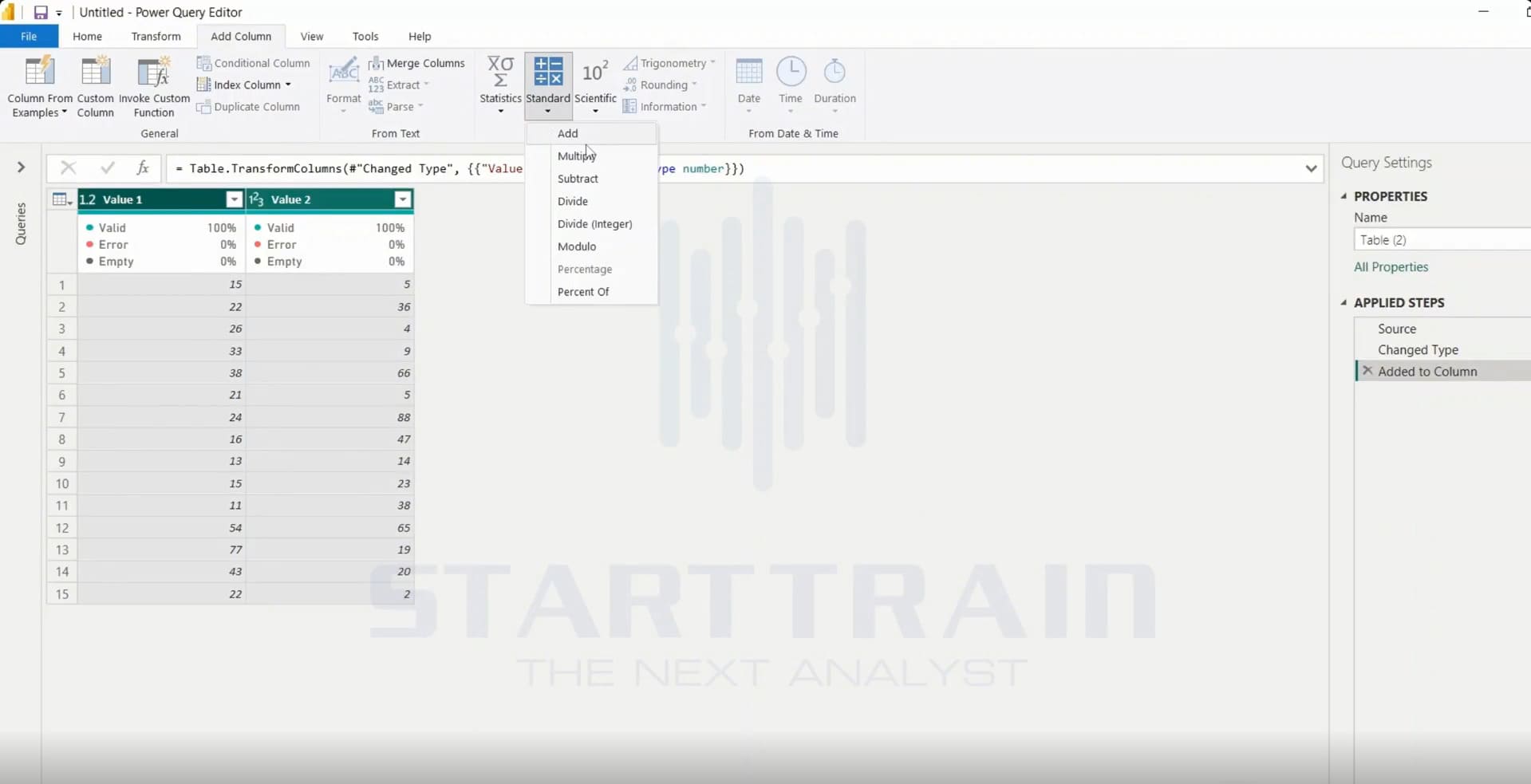Open Value 2 column filter dropdown
Screen dimensions: 1531x784
pos(403,199)
